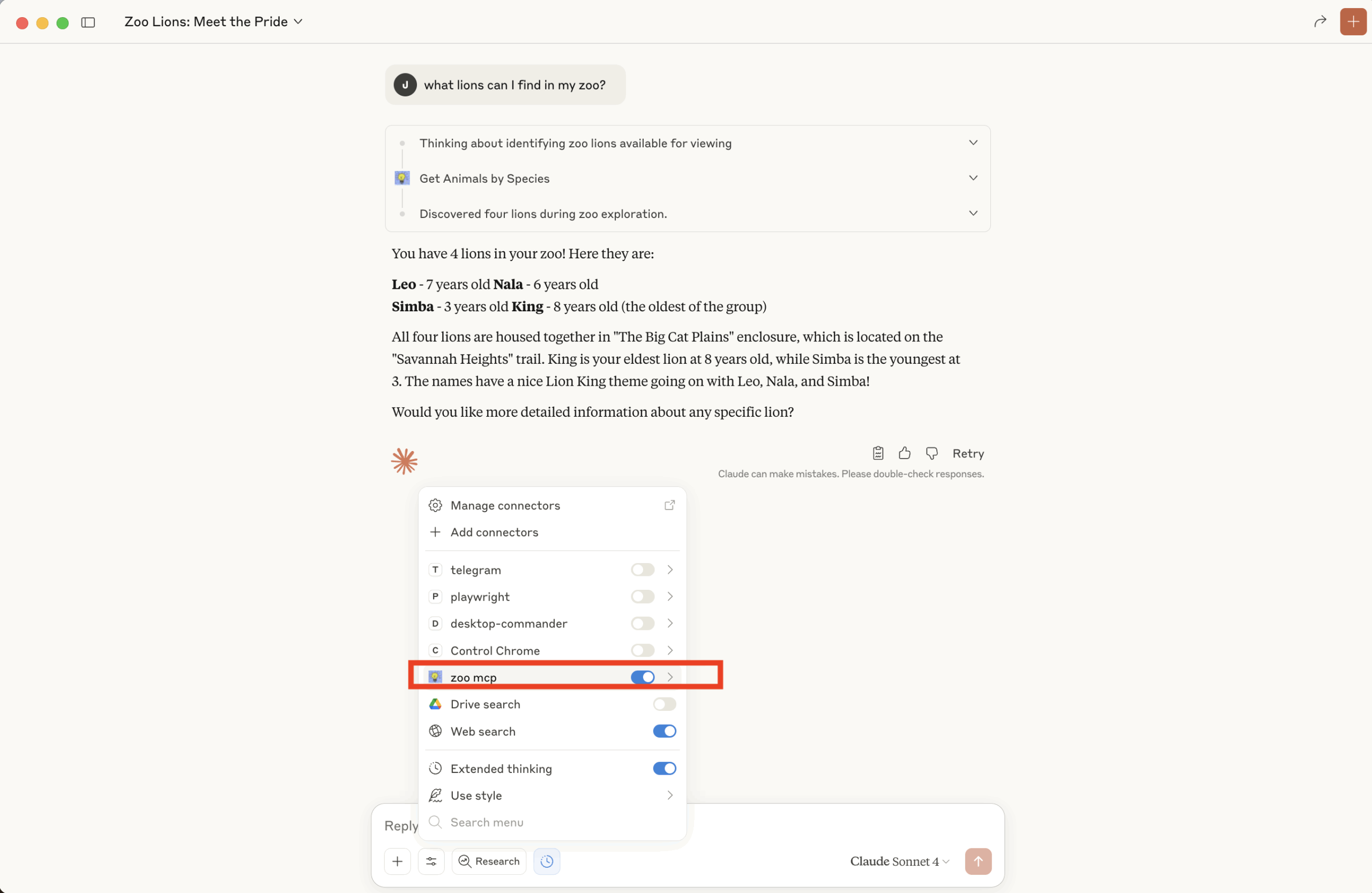Click the Extended thinking clock icon
The height and width of the screenshot is (893, 1372).
(x=435, y=769)
